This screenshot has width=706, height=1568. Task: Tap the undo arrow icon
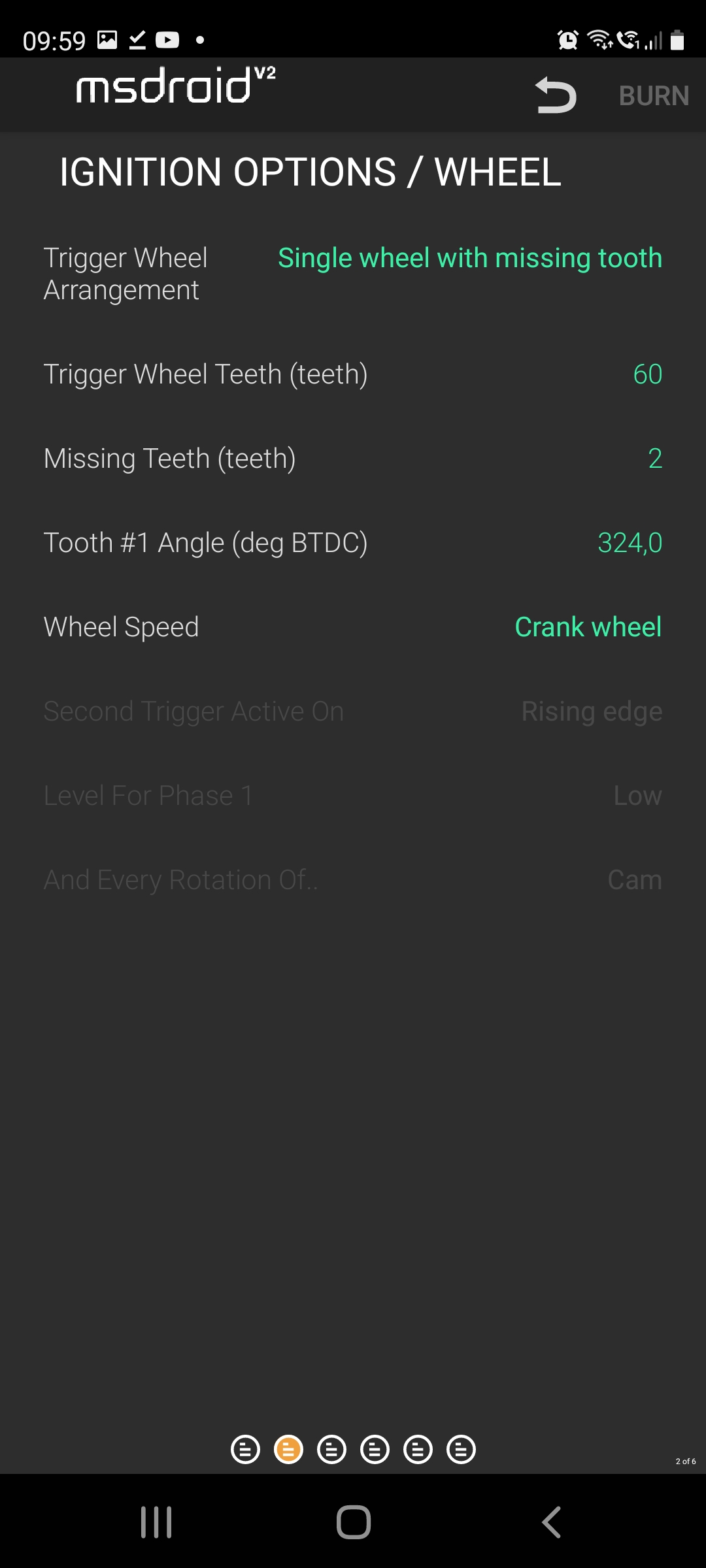[x=556, y=95]
